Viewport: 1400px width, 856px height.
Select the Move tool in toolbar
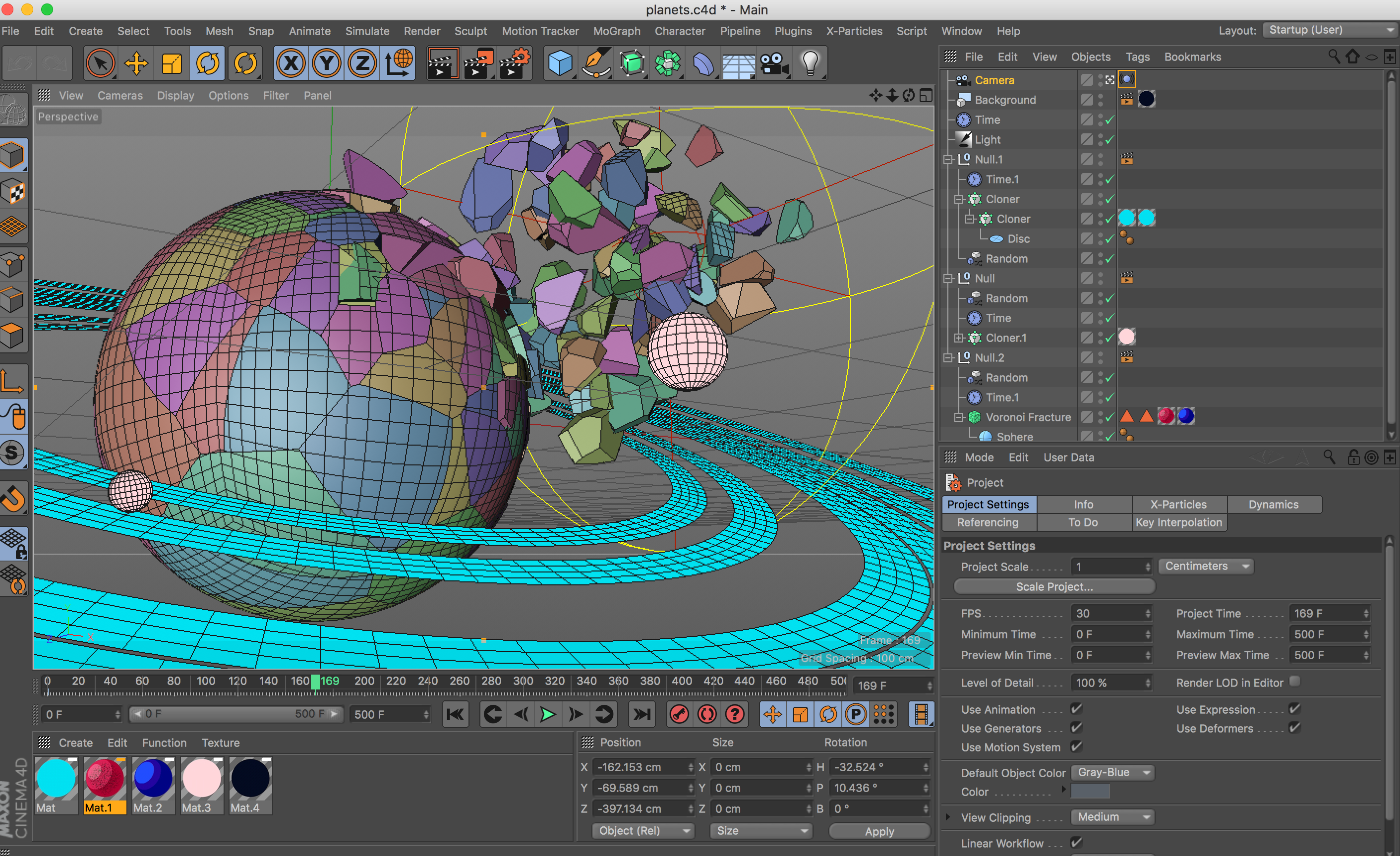(x=136, y=63)
